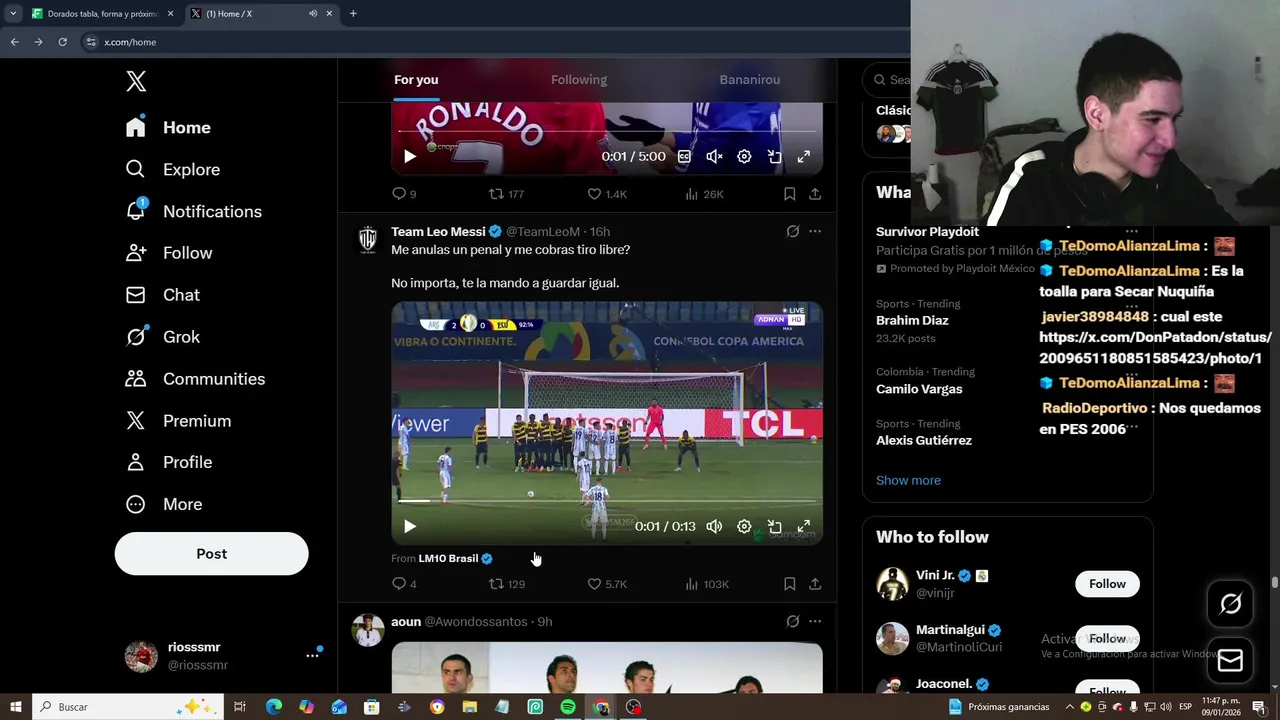Ask Grok about Team Leo Messi post
1280x720 pixels.
pyautogui.click(x=793, y=232)
